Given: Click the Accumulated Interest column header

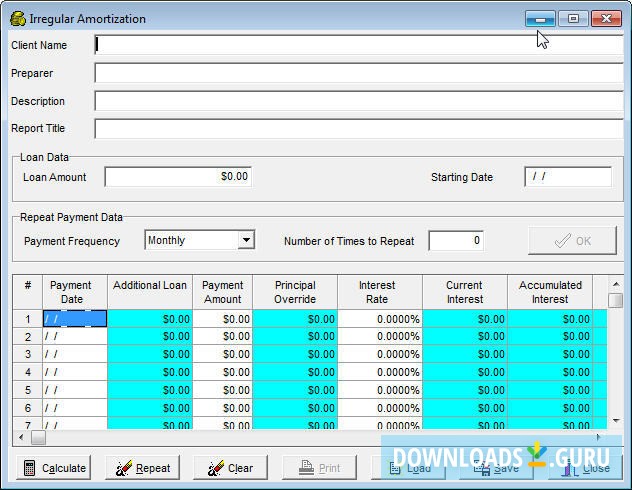Looking at the screenshot, I should pos(550,292).
